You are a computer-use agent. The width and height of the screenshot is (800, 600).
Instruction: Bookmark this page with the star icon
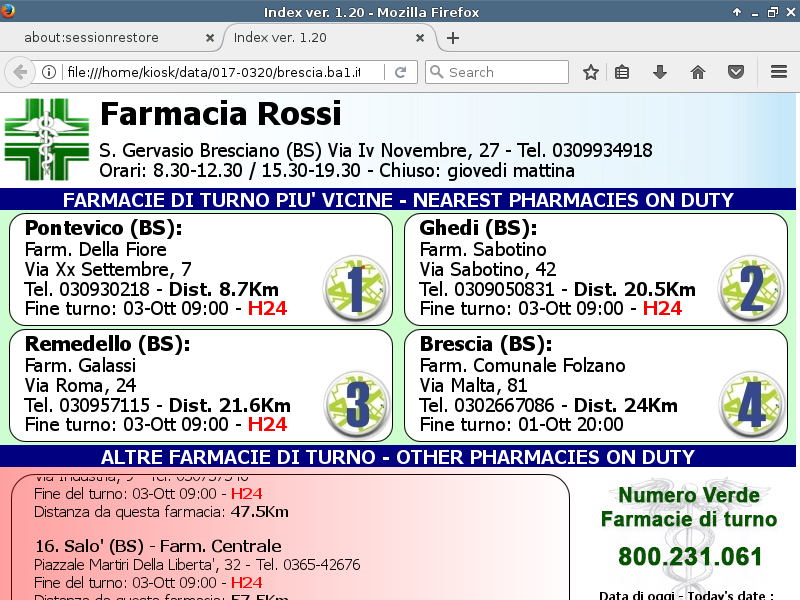[591, 72]
